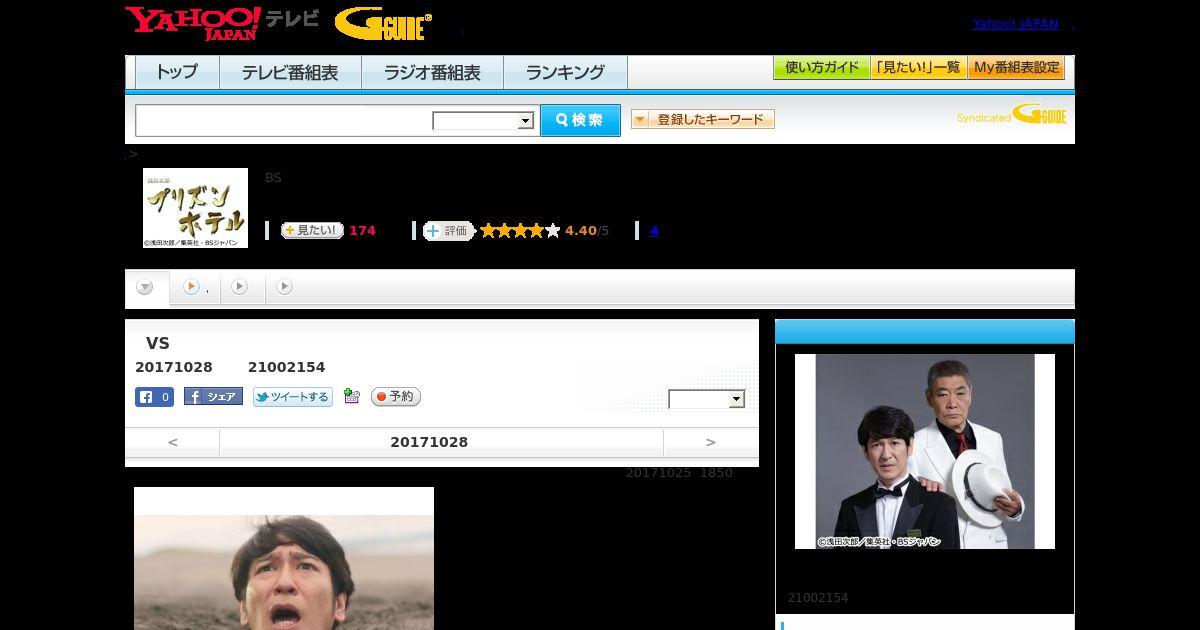This screenshot has width=1200, height=630.
Task: Open My番組表設定
Action: click(1016, 68)
